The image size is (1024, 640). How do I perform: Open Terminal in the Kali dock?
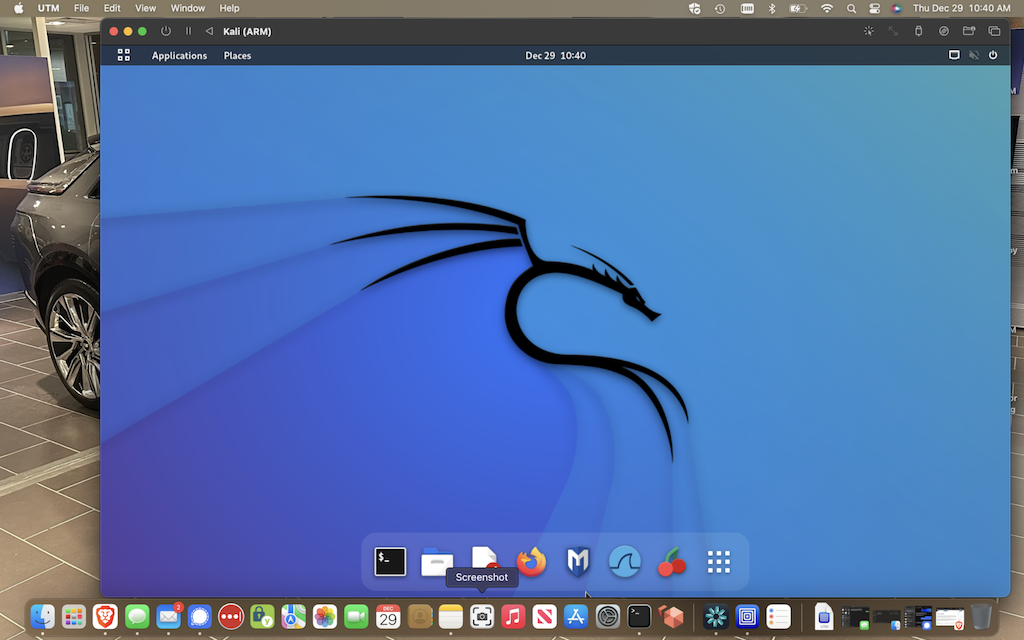tap(390, 562)
